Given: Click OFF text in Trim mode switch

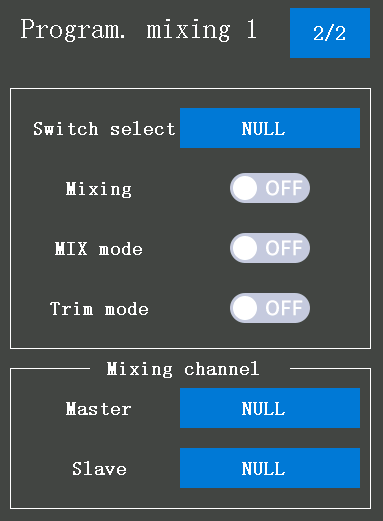Looking at the screenshot, I should pyautogui.click(x=284, y=308).
